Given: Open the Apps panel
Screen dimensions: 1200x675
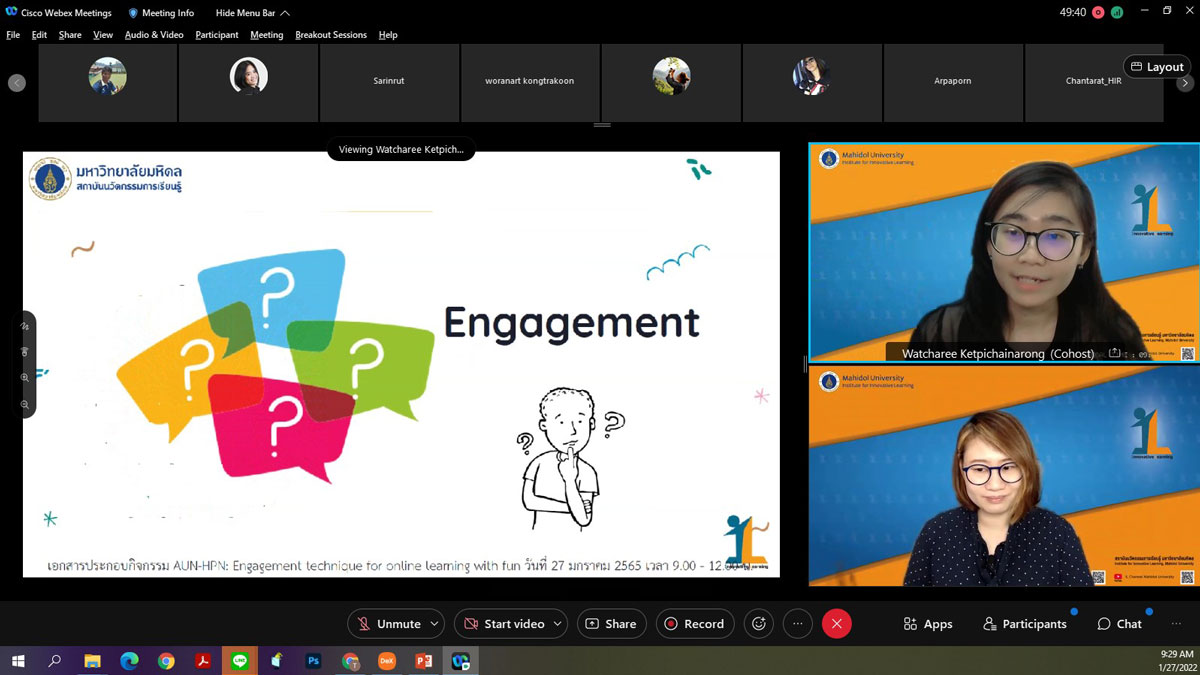Looking at the screenshot, I should [x=927, y=624].
